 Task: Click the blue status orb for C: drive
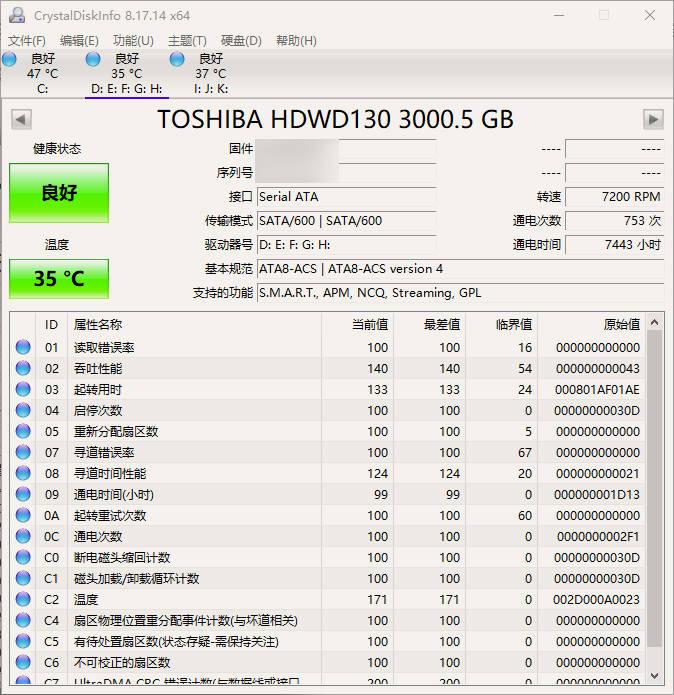tap(9, 59)
